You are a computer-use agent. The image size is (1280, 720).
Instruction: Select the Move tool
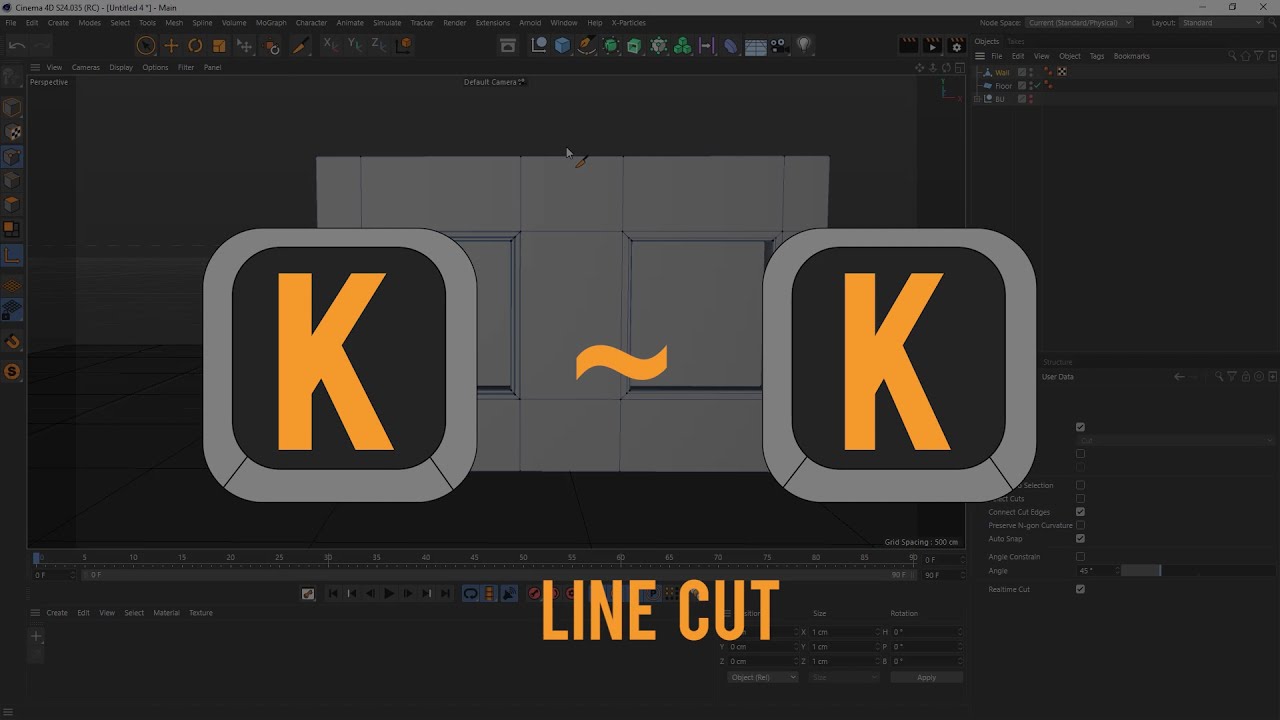tap(171, 45)
